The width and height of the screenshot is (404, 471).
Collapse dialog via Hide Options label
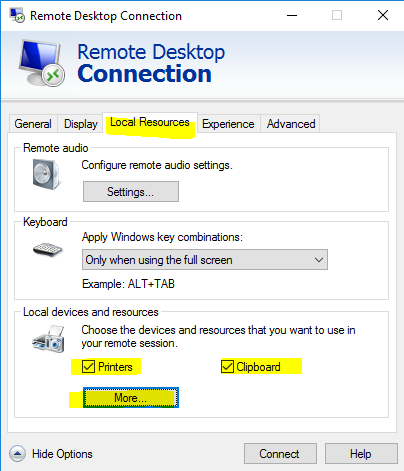click(62, 454)
